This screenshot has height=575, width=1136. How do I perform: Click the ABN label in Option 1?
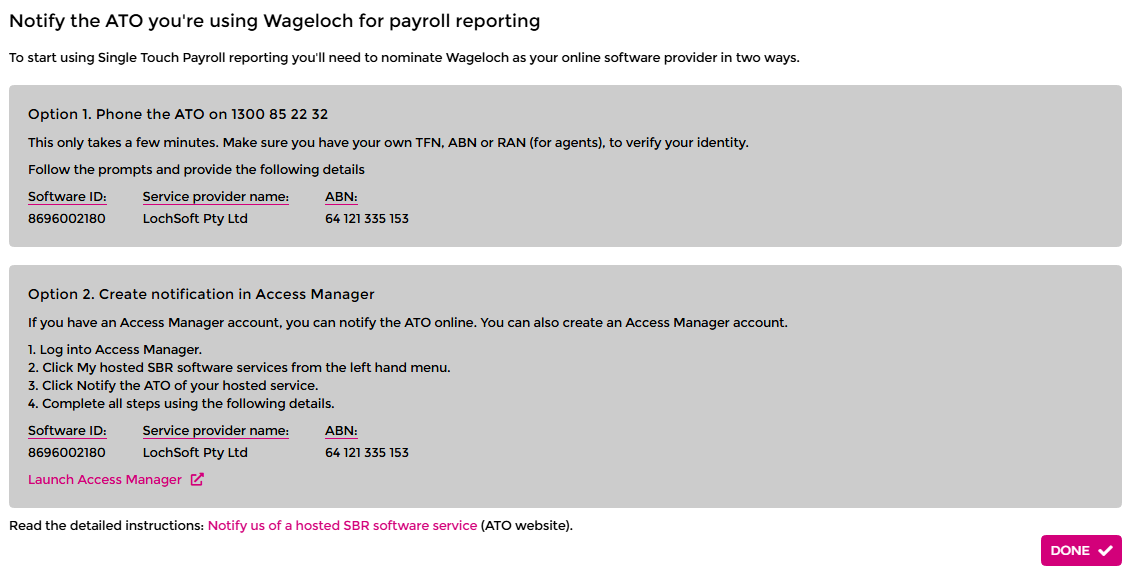tap(341, 197)
